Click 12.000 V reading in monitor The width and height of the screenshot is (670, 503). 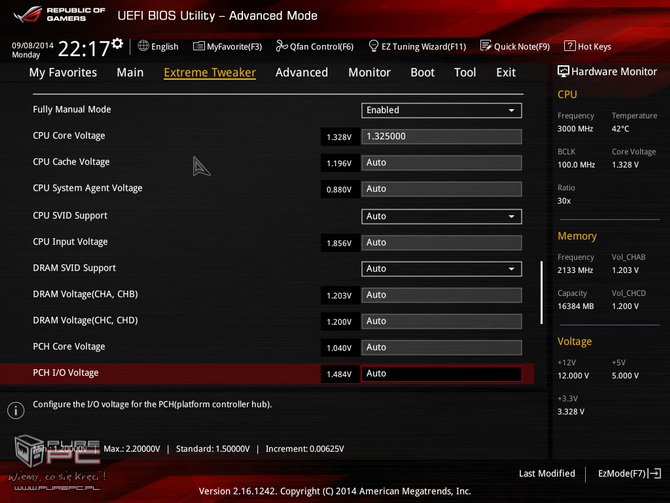(x=573, y=376)
